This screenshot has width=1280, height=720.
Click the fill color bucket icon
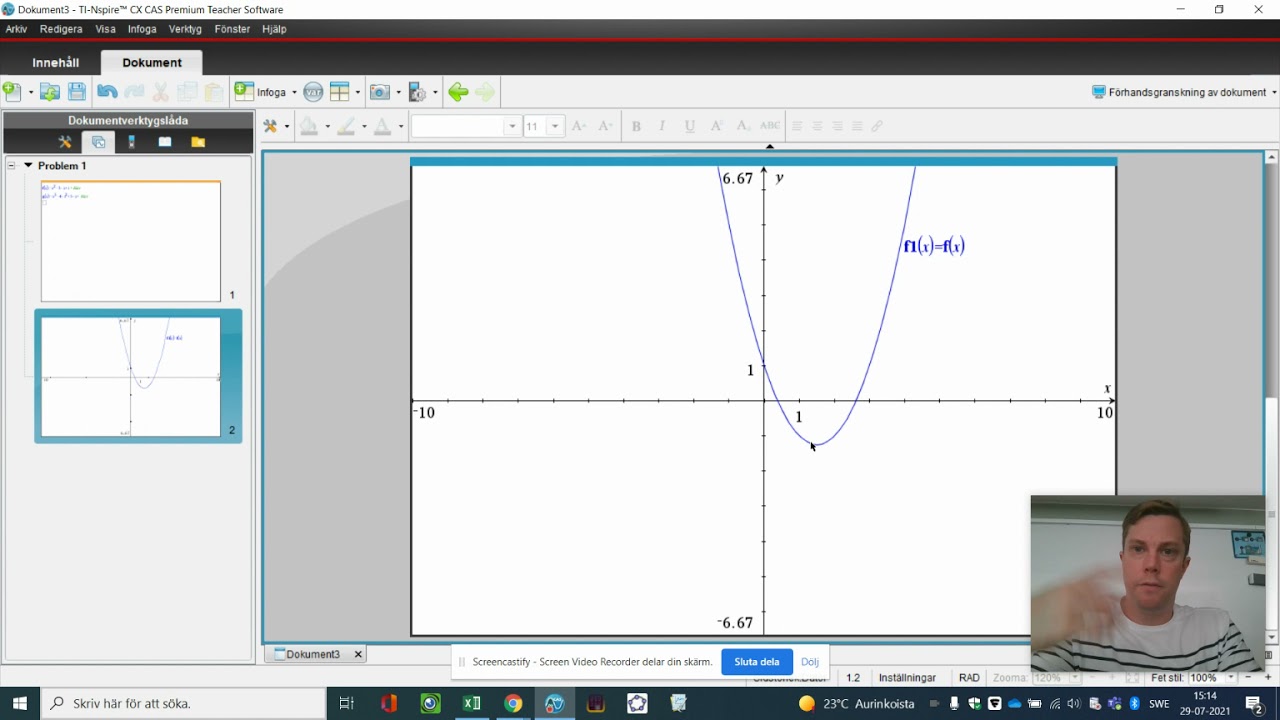309,126
